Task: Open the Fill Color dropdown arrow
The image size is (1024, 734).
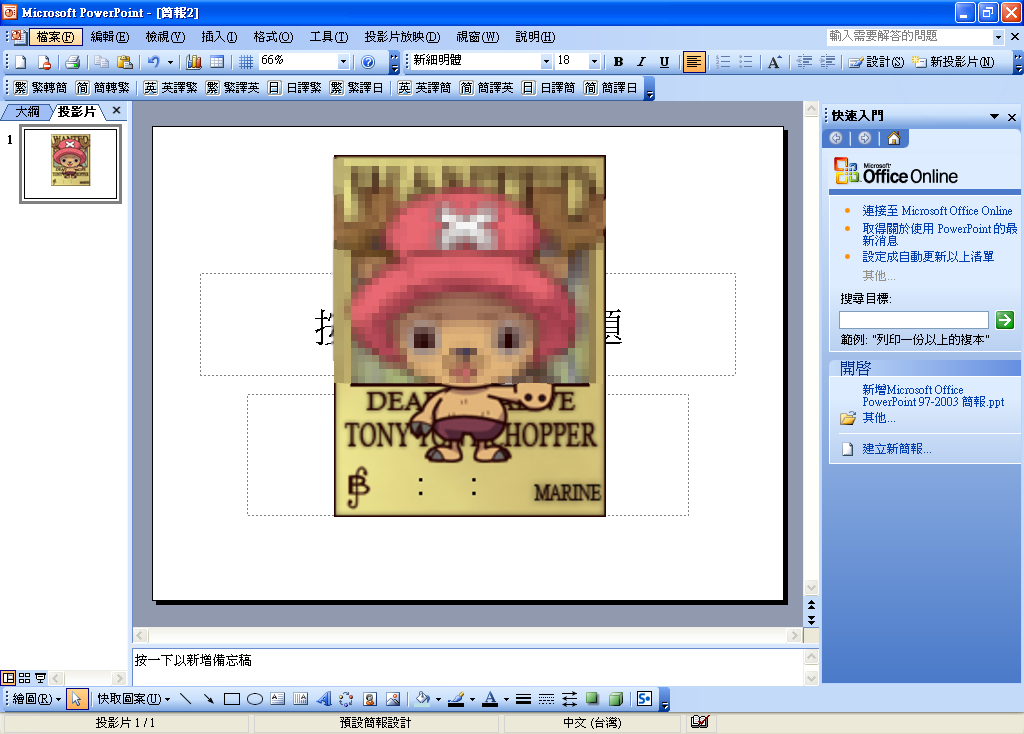Action: click(438, 699)
